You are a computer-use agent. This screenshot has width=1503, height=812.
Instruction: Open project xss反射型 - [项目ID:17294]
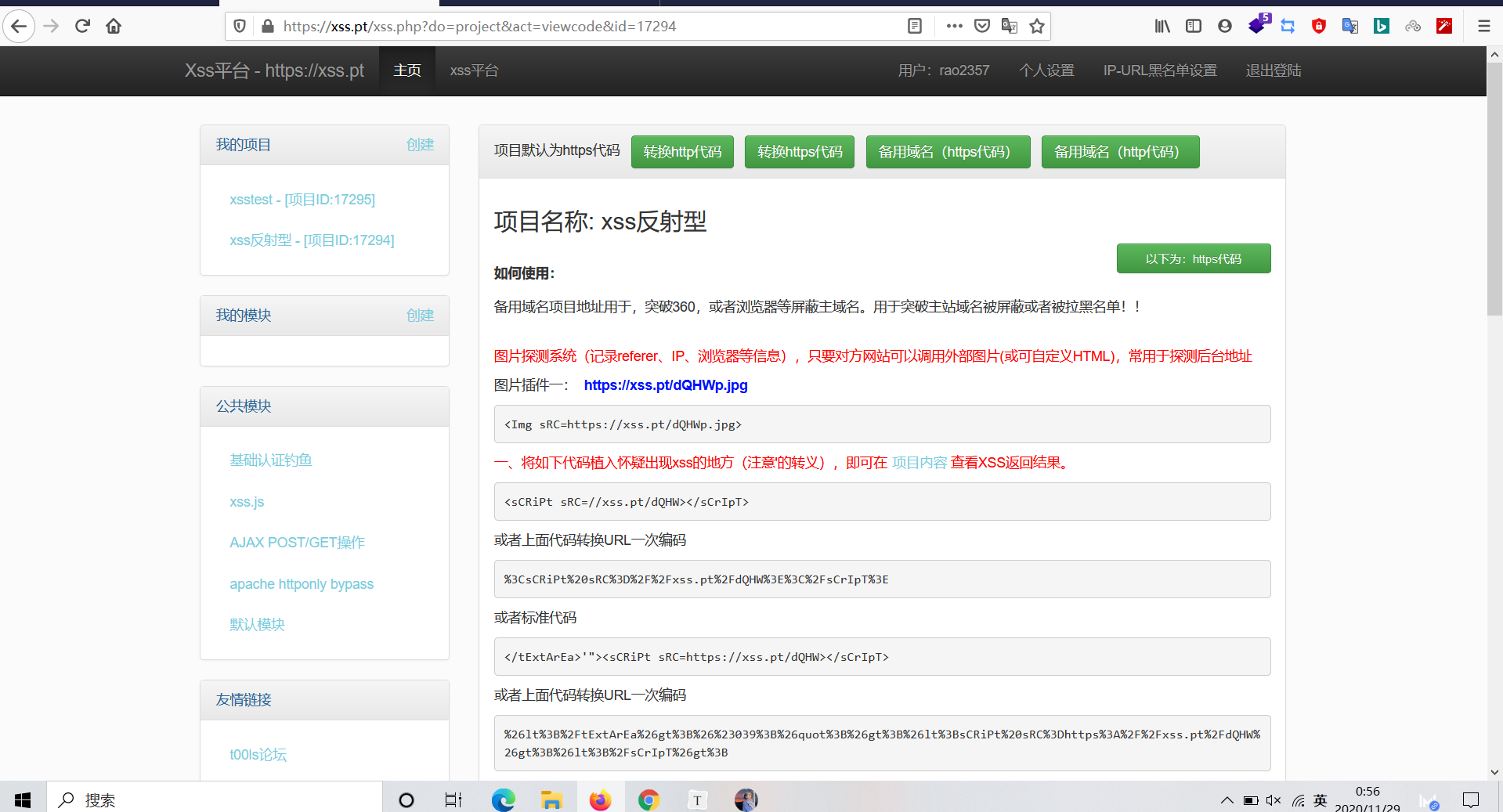click(312, 240)
